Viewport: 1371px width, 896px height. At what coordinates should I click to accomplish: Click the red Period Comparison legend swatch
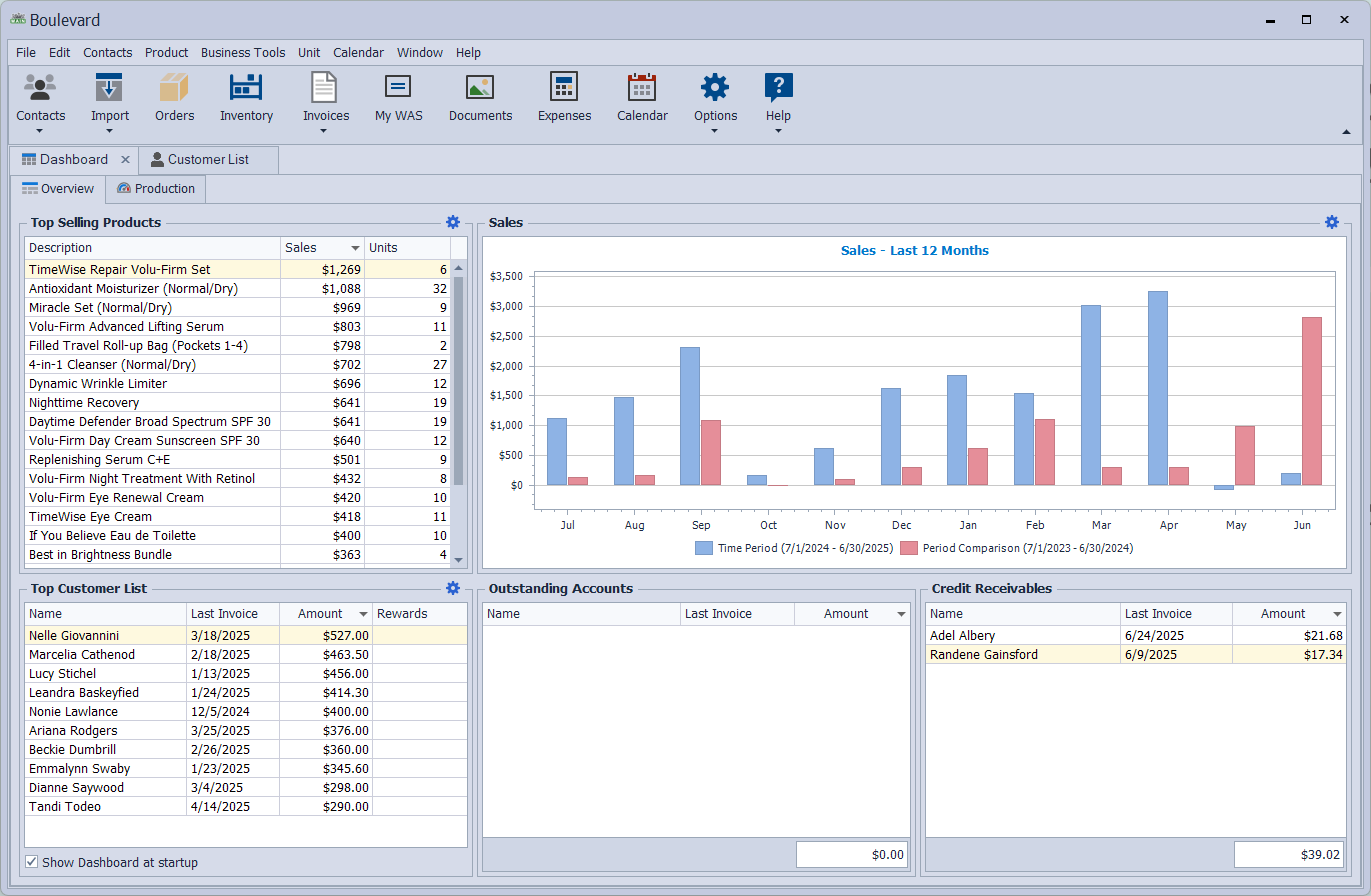click(909, 548)
